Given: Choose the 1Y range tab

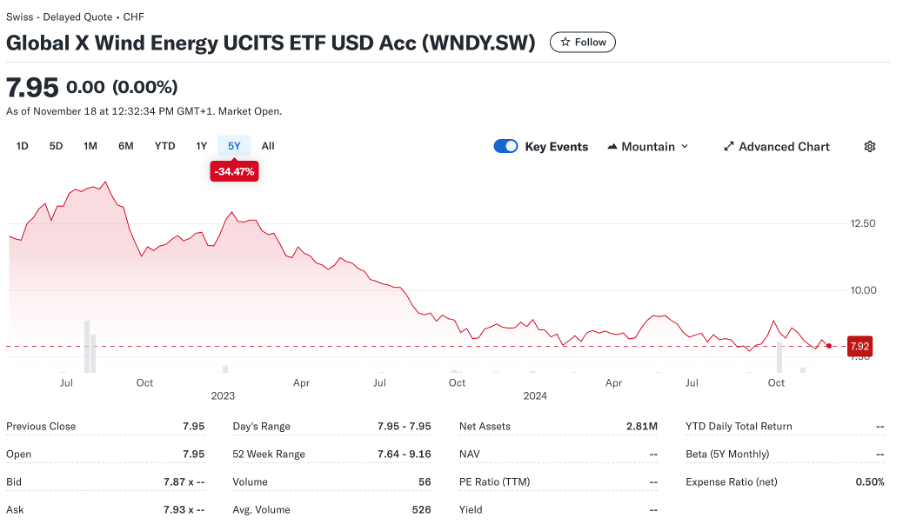Looking at the screenshot, I should 201,146.
